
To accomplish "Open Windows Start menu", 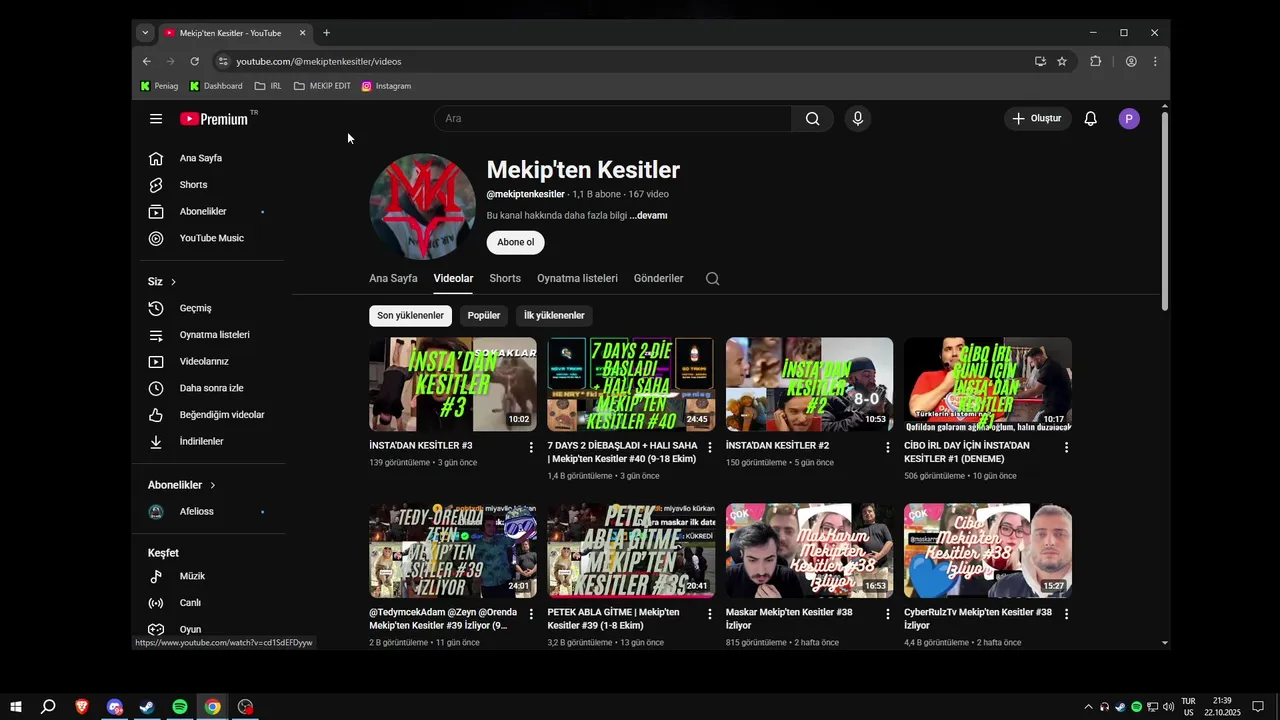I will [16, 707].
